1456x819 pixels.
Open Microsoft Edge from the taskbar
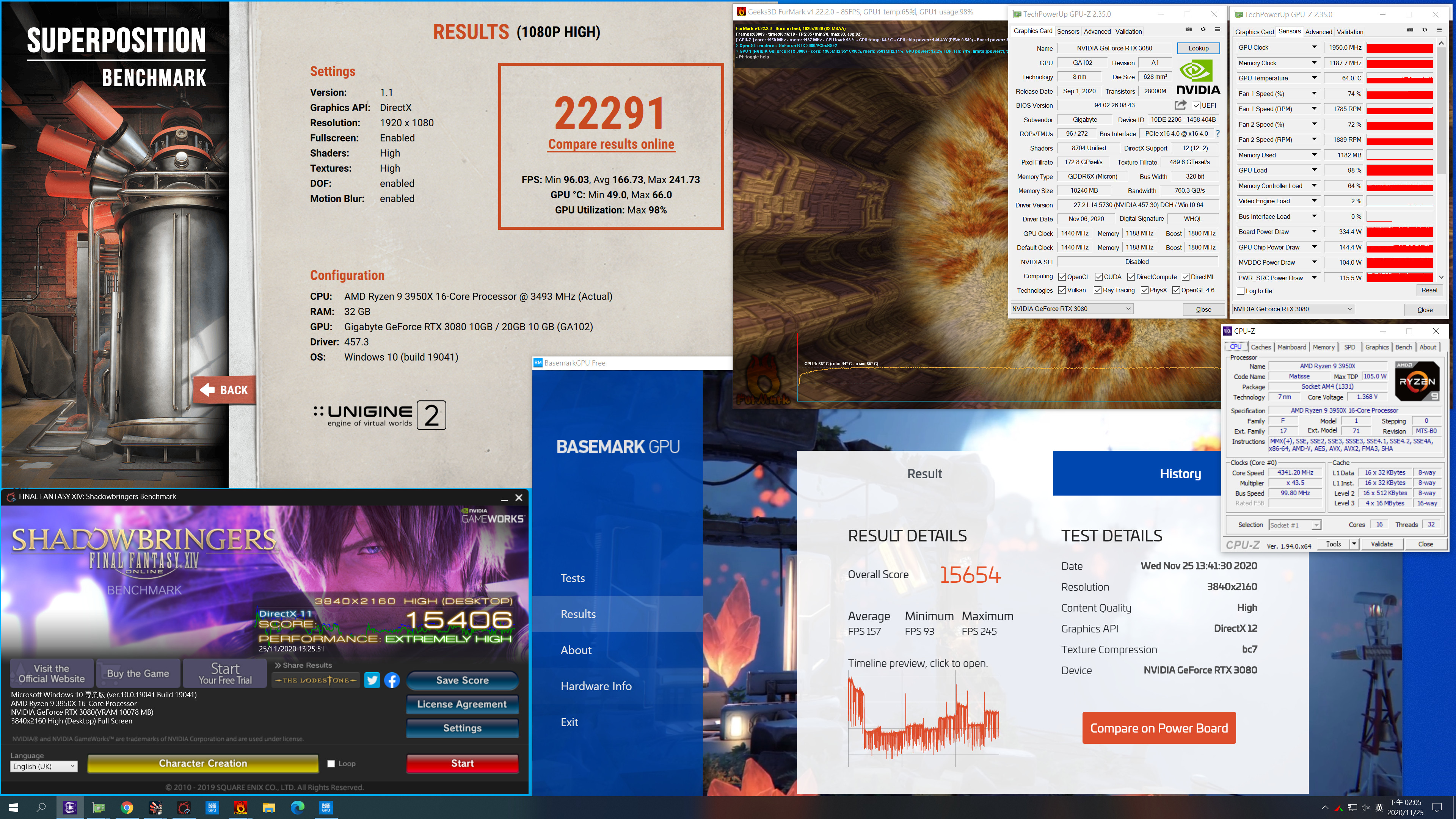(297, 807)
